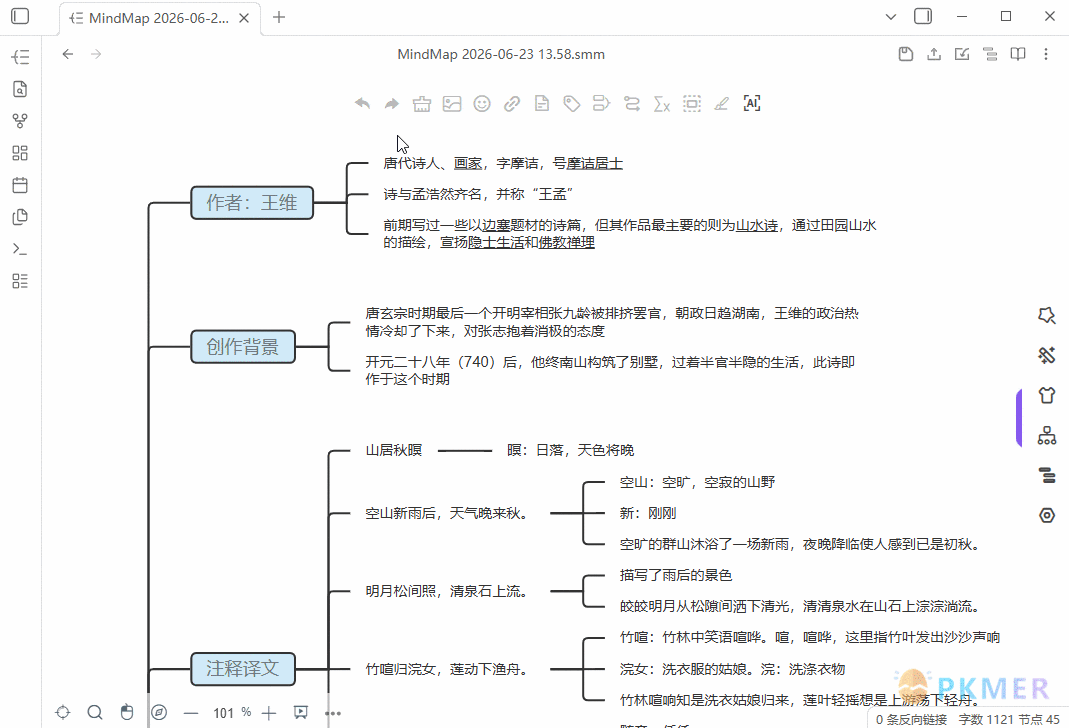Viewport: 1069px width, 728px height.
Task: Click the 摩诘居士 underlined link
Action: 594,164
